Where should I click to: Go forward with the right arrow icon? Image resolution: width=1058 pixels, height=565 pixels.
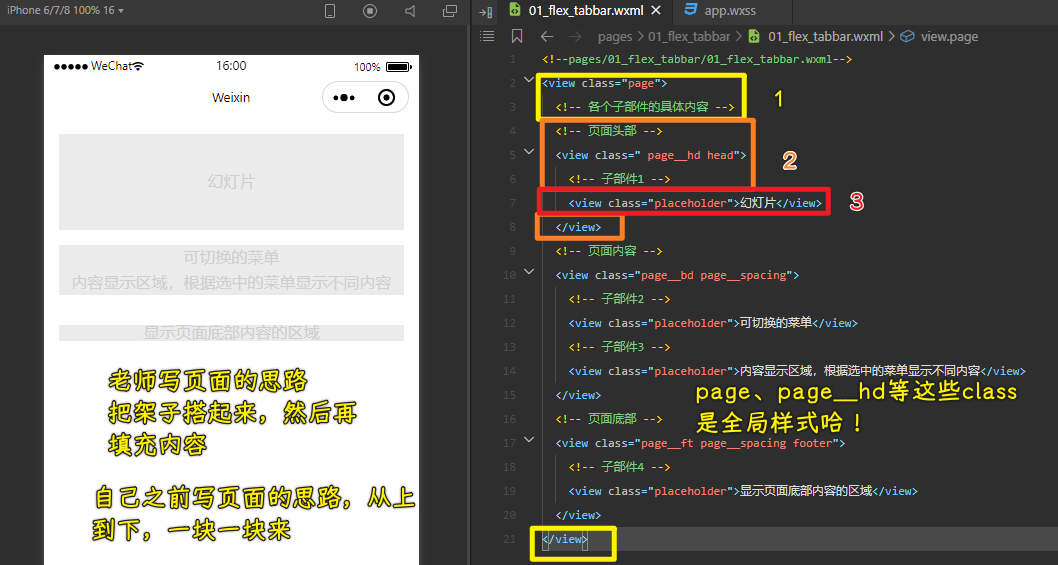coord(575,36)
